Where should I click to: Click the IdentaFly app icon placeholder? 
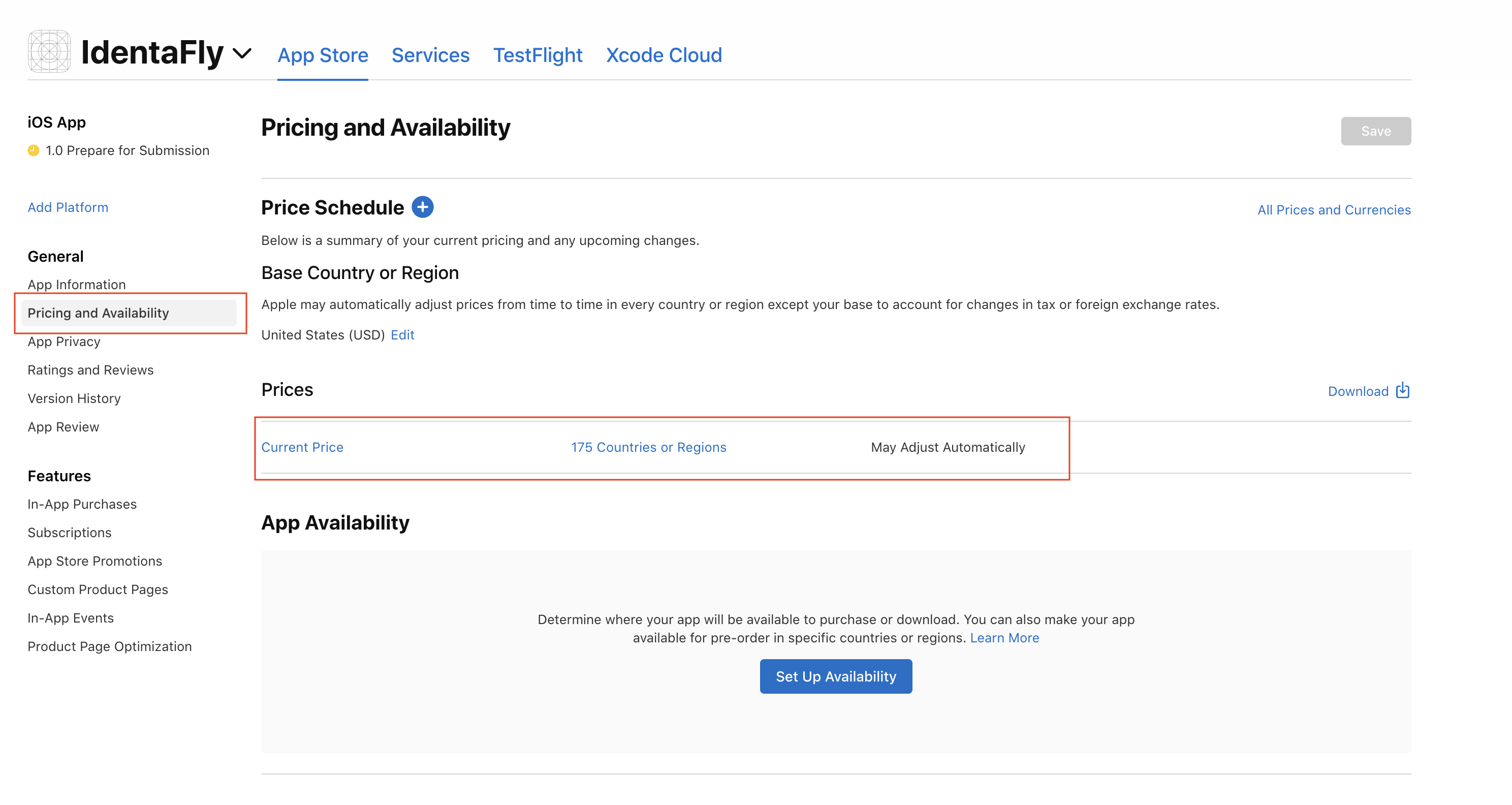[x=49, y=52]
